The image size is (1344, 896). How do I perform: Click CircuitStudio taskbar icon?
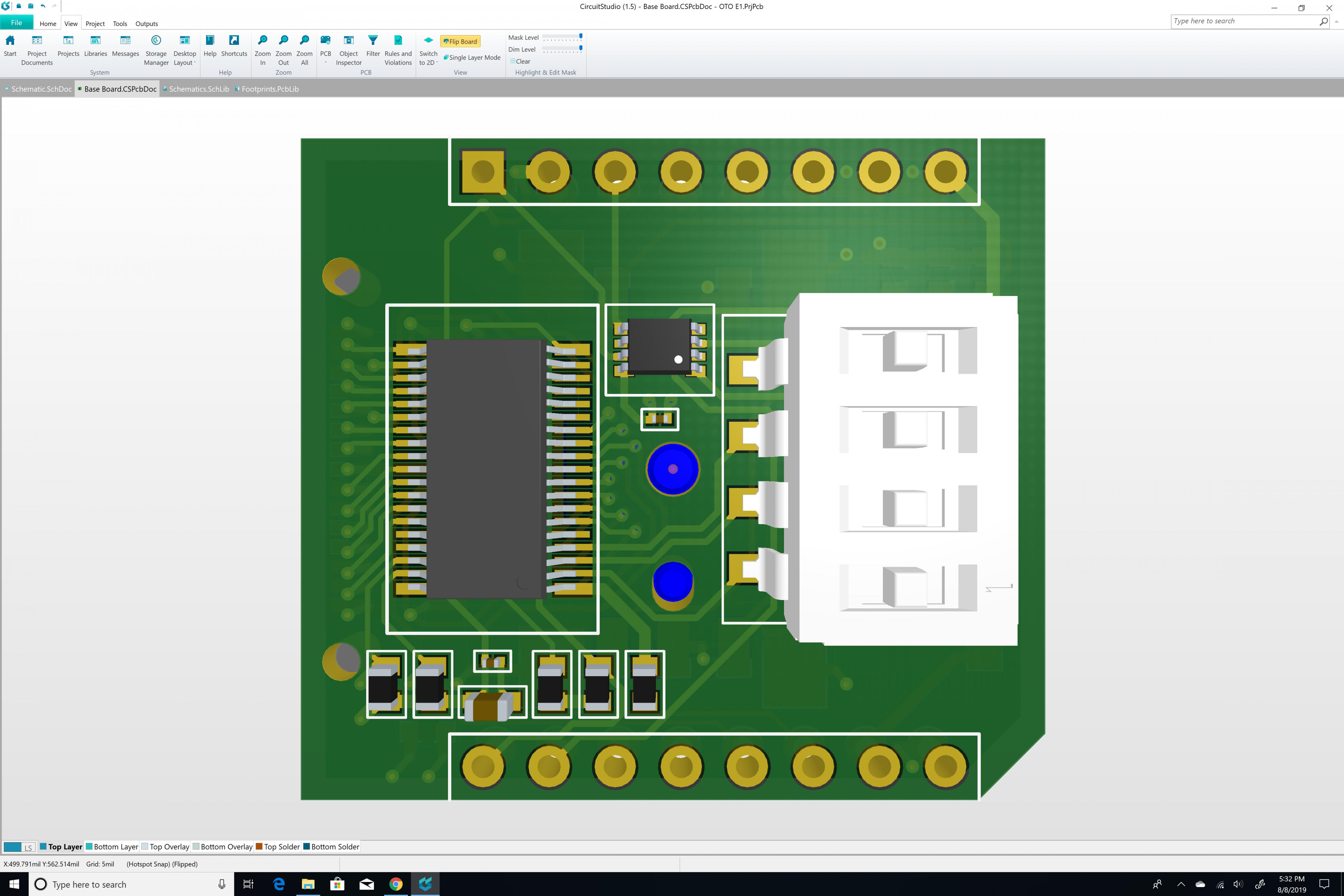click(425, 884)
